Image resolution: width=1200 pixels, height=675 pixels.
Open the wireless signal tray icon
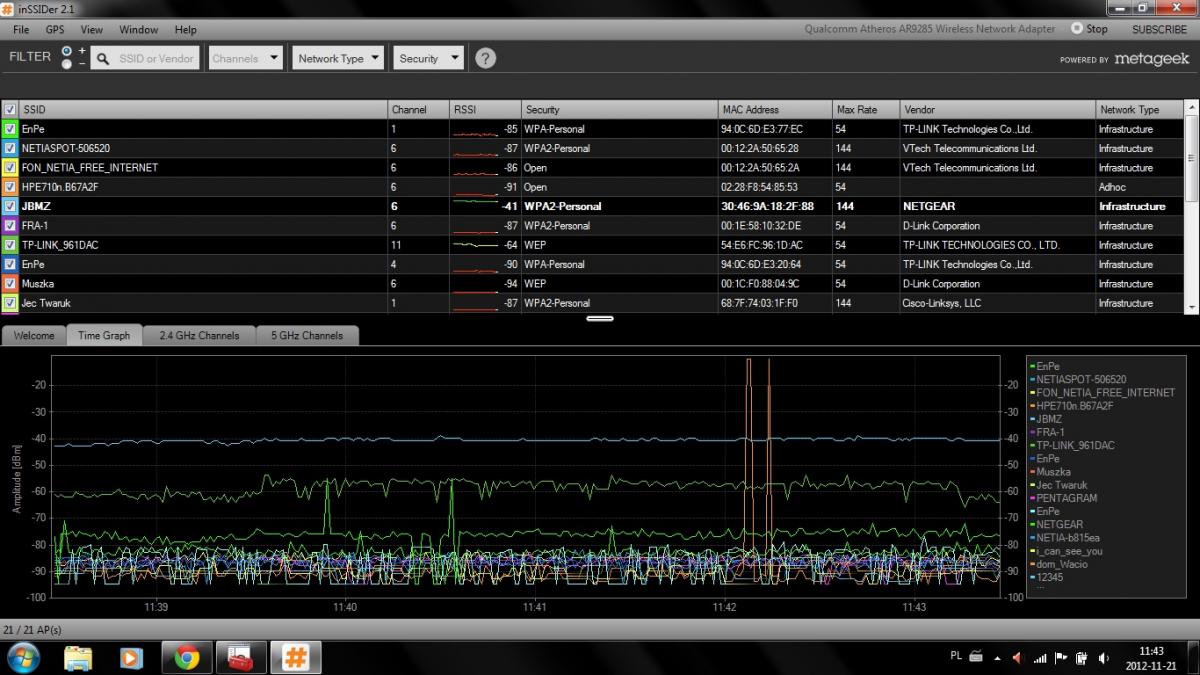pos(1040,657)
